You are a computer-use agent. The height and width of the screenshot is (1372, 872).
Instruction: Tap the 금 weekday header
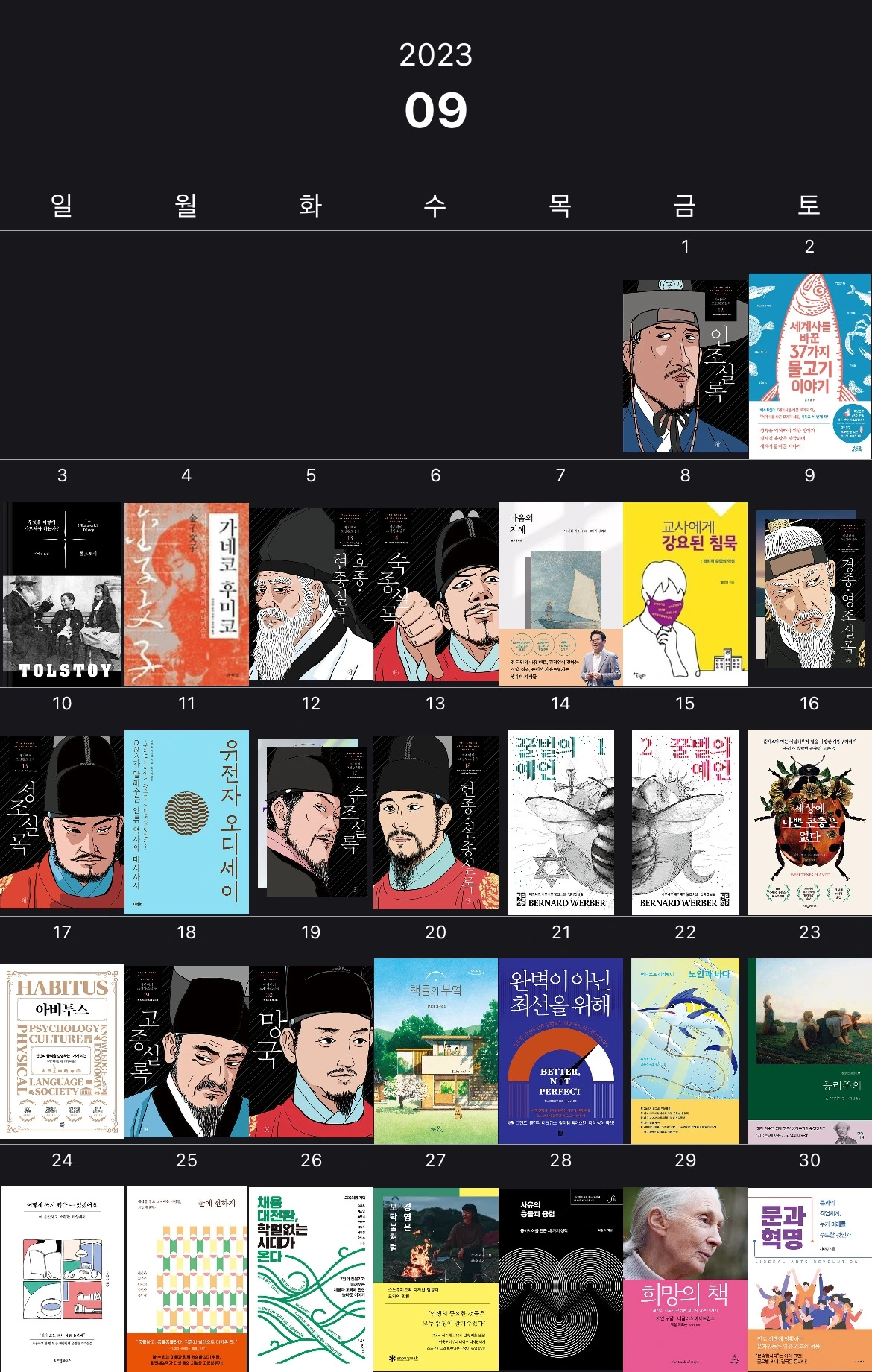tap(685, 205)
